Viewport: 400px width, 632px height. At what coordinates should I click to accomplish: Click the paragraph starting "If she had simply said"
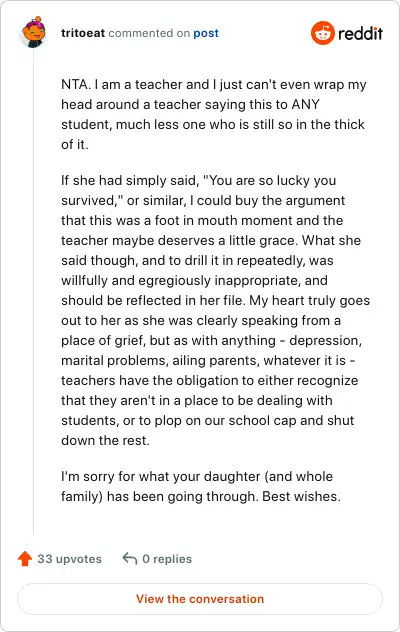215,310
